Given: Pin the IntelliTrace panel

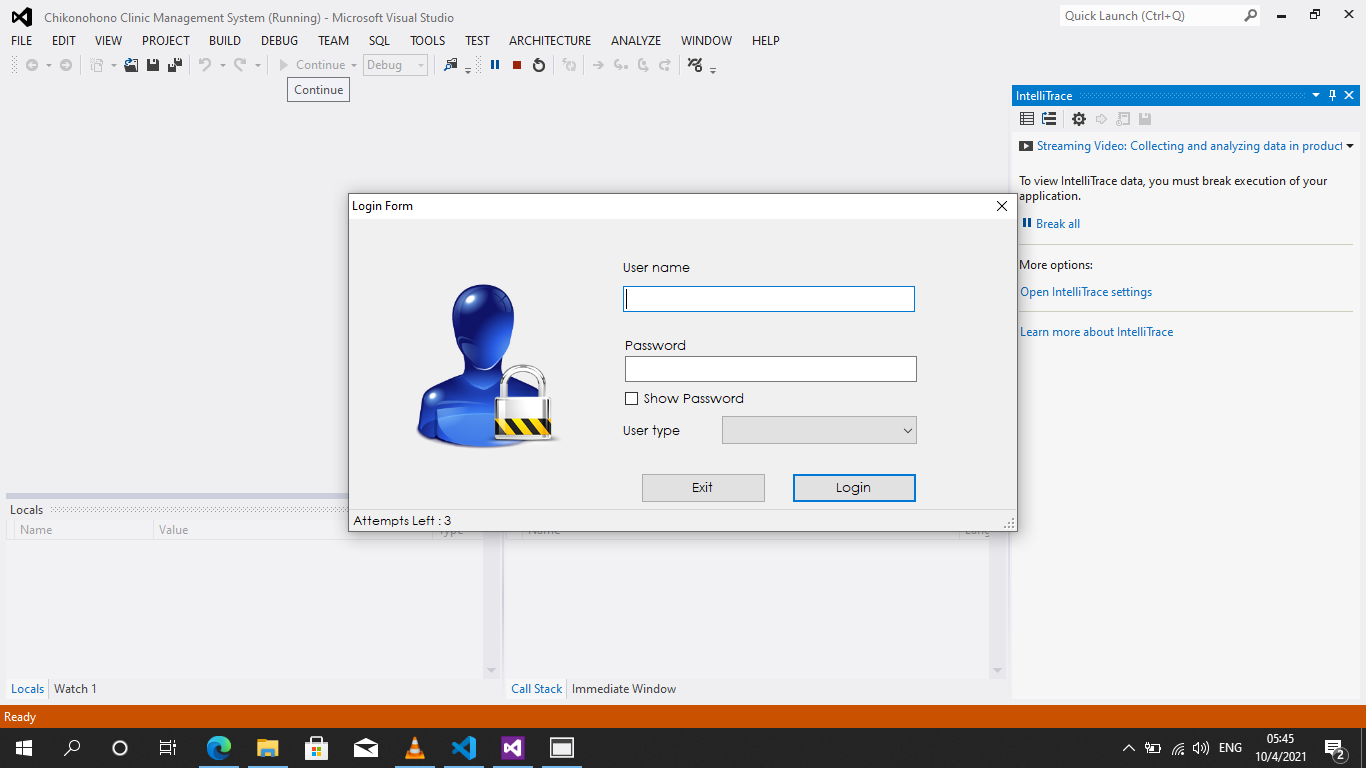Looking at the screenshot, I should tap(1332, 96).
